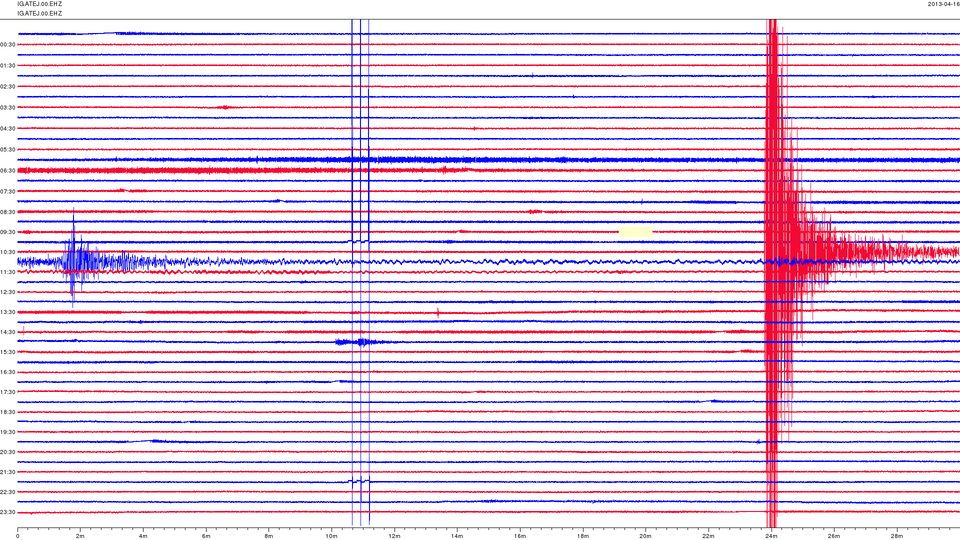Click the 12m axis tick label

tap(394, 536)
